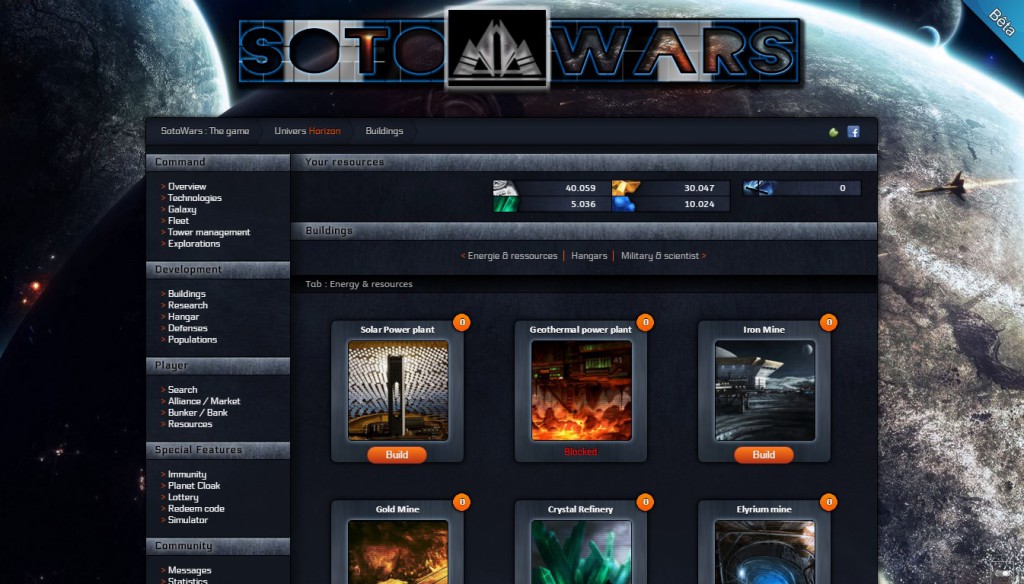Click the green leaf icon beside Facebook
The width and height of the screenshot is (1024, 584).
(x=834, y=132)
